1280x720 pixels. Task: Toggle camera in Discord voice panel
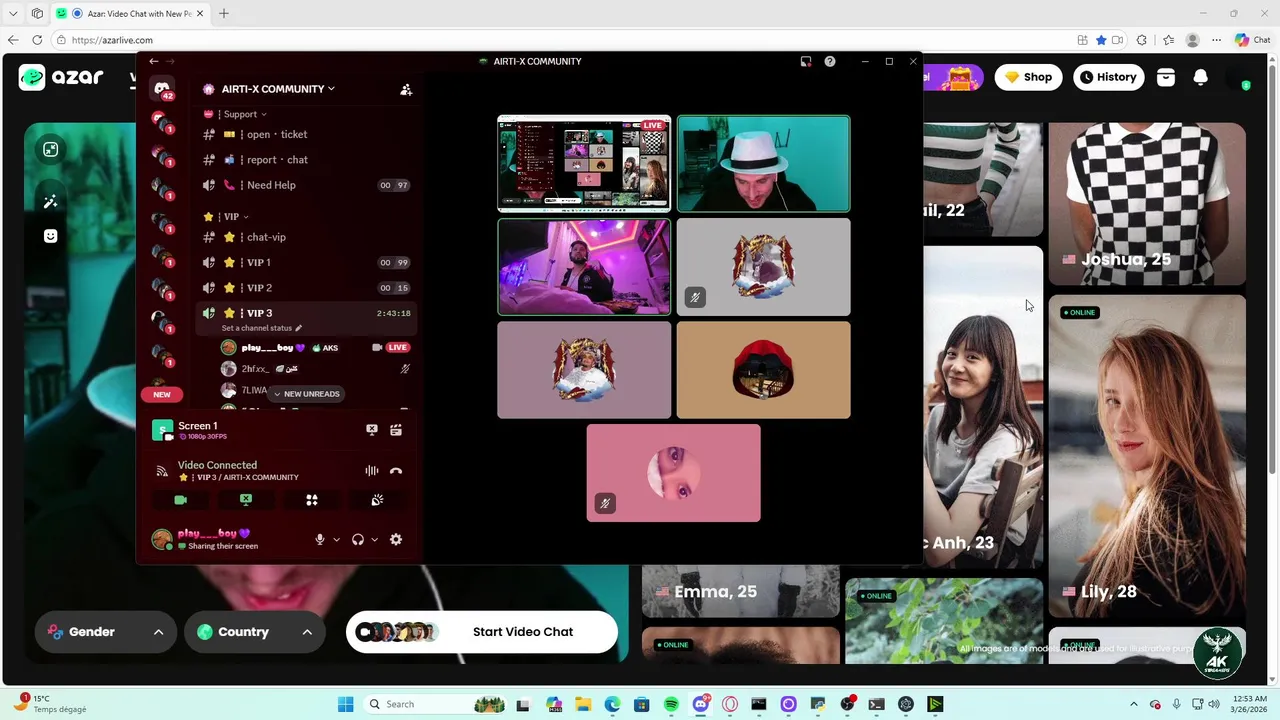(180, 500)
